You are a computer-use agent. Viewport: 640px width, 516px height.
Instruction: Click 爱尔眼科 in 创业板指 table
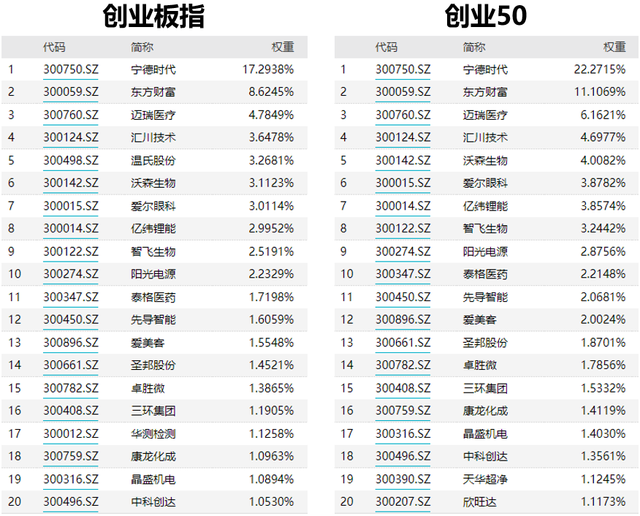click(153, 206)
